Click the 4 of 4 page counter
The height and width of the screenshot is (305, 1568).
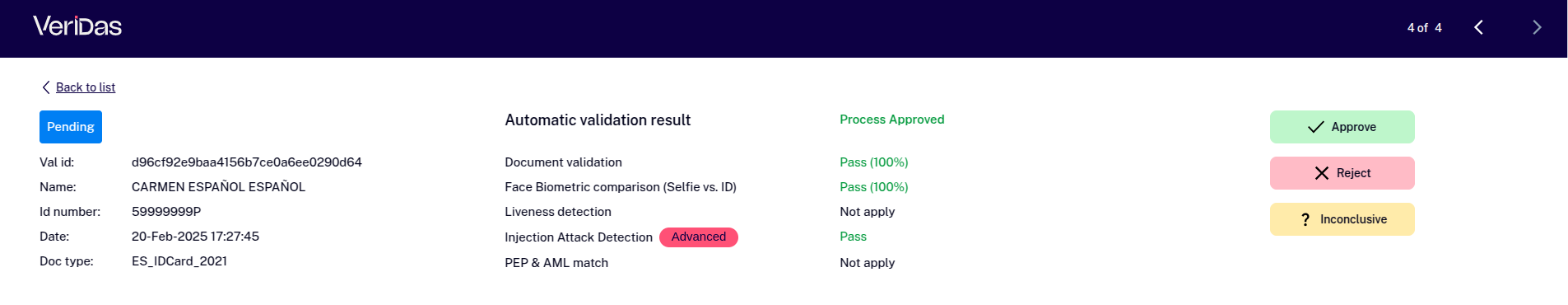[1425, 28]
